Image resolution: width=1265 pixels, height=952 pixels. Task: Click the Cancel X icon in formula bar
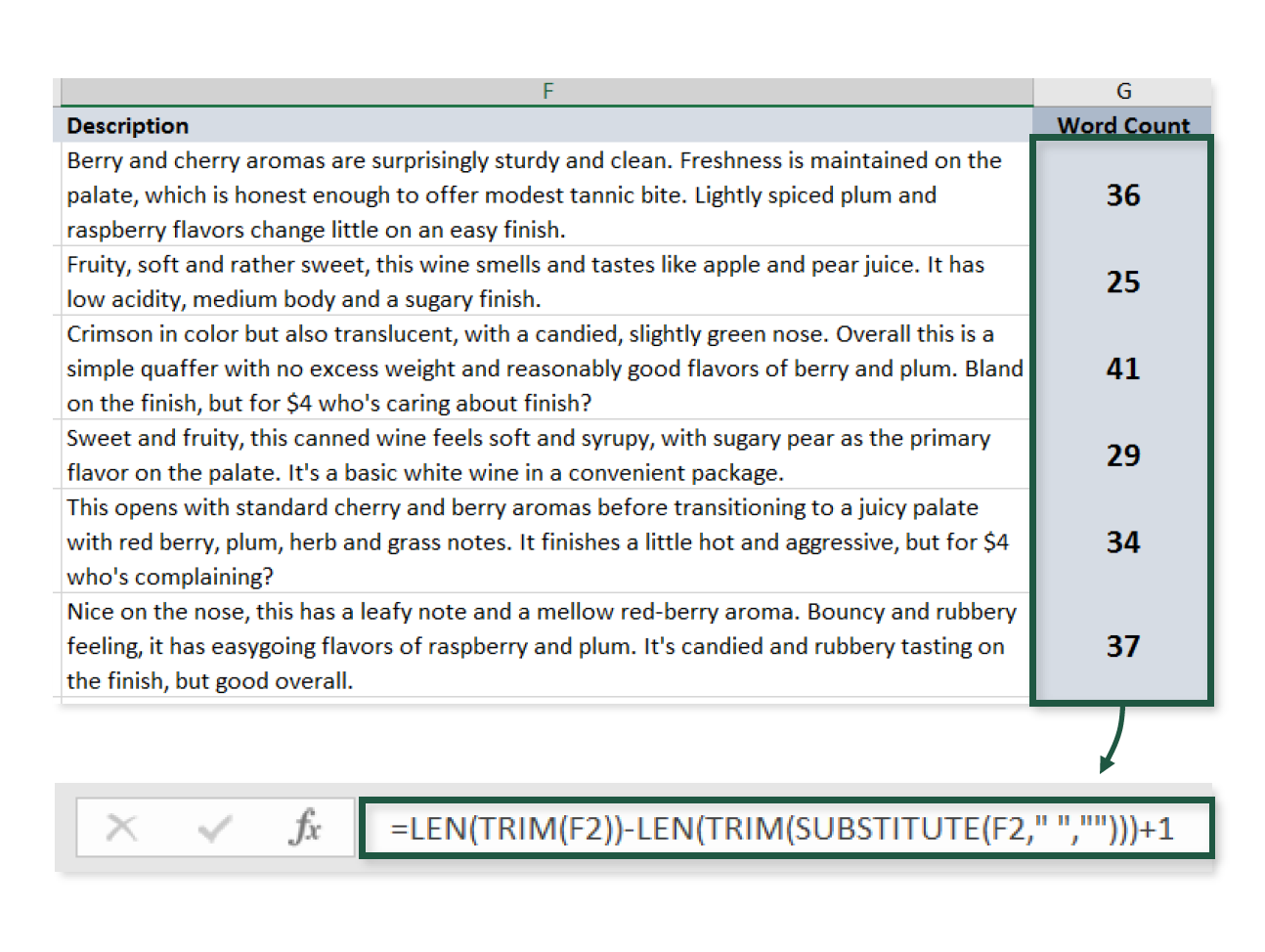pos(122,828)
